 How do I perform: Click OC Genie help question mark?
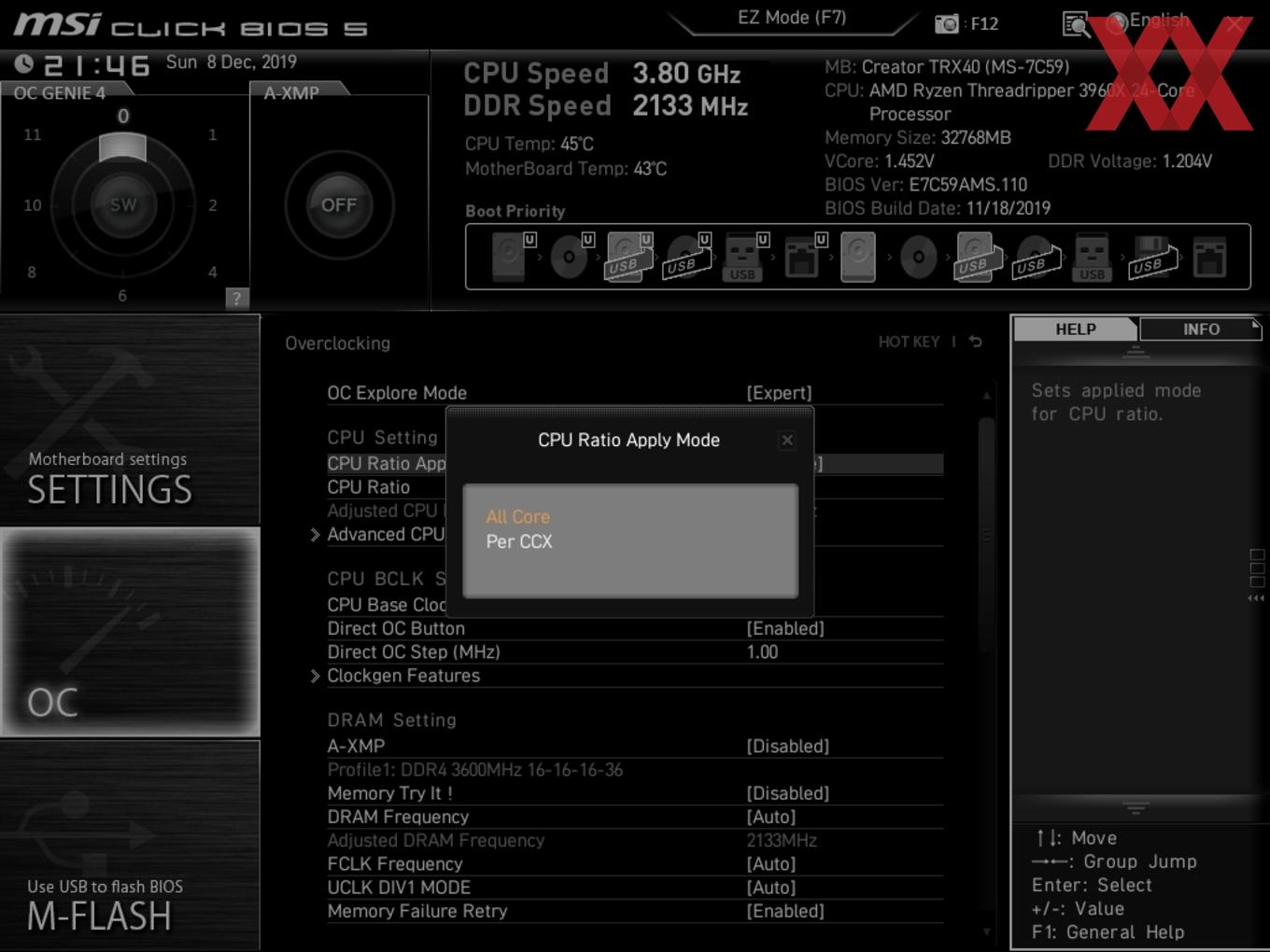point(236,298)
